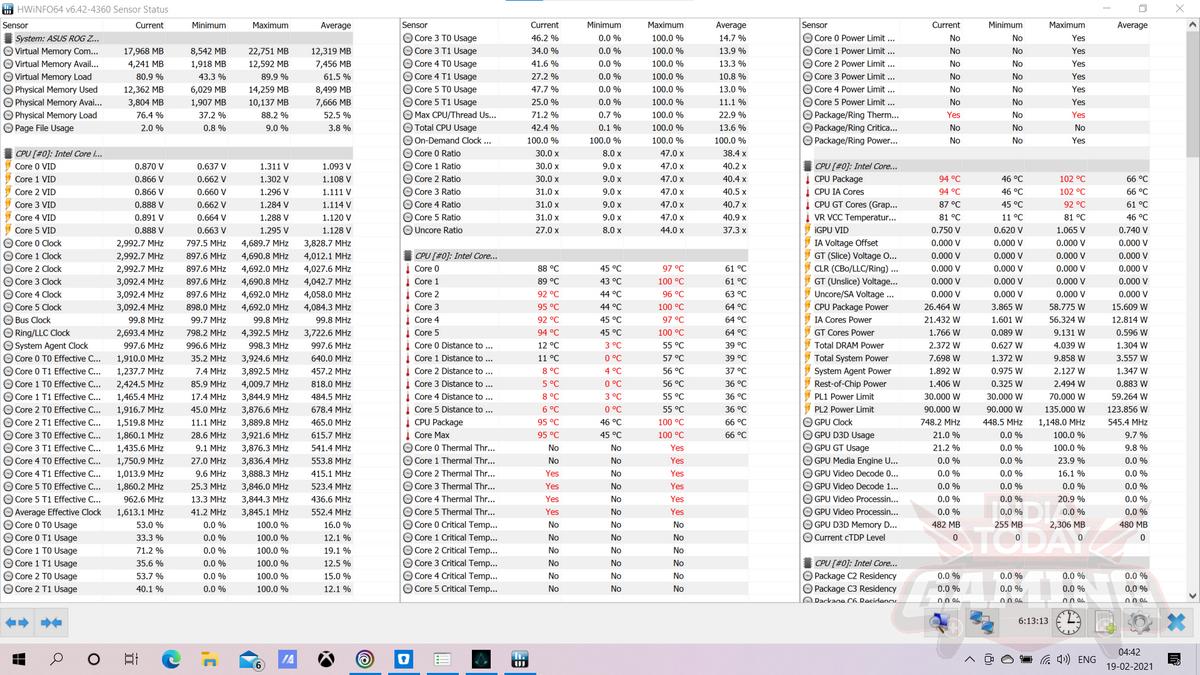Close sensors with the blue X icon
This screenshot has width=1200, height=675.
1178,622
